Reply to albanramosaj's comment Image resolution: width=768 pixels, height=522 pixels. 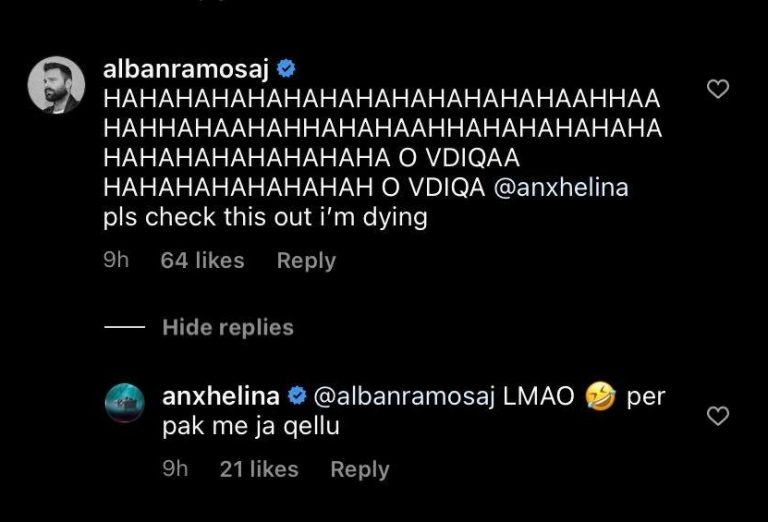tap(306, 260)
